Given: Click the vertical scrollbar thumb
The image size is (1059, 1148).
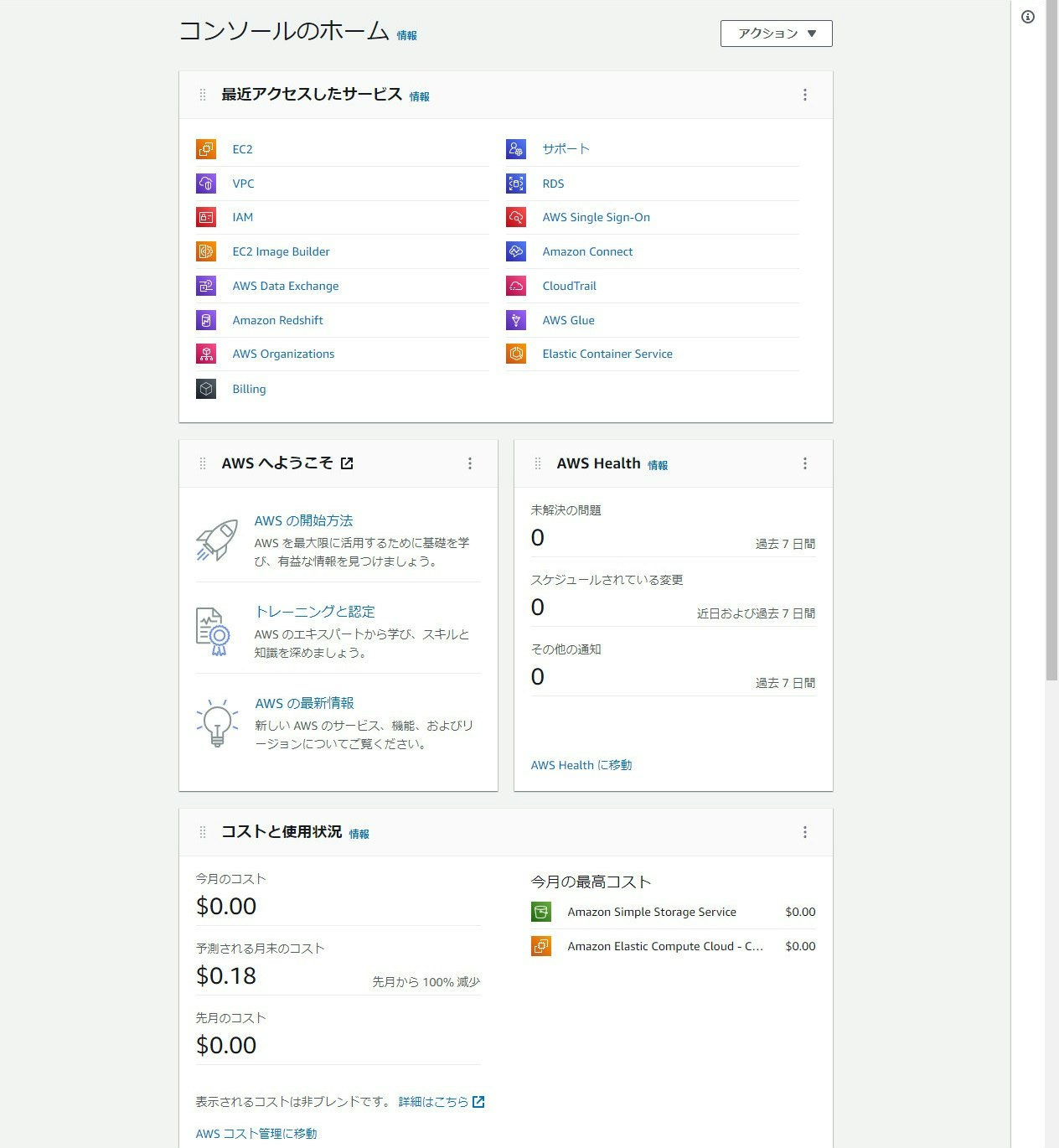Looking at the screenshot, I should (x=1052, y=340).
